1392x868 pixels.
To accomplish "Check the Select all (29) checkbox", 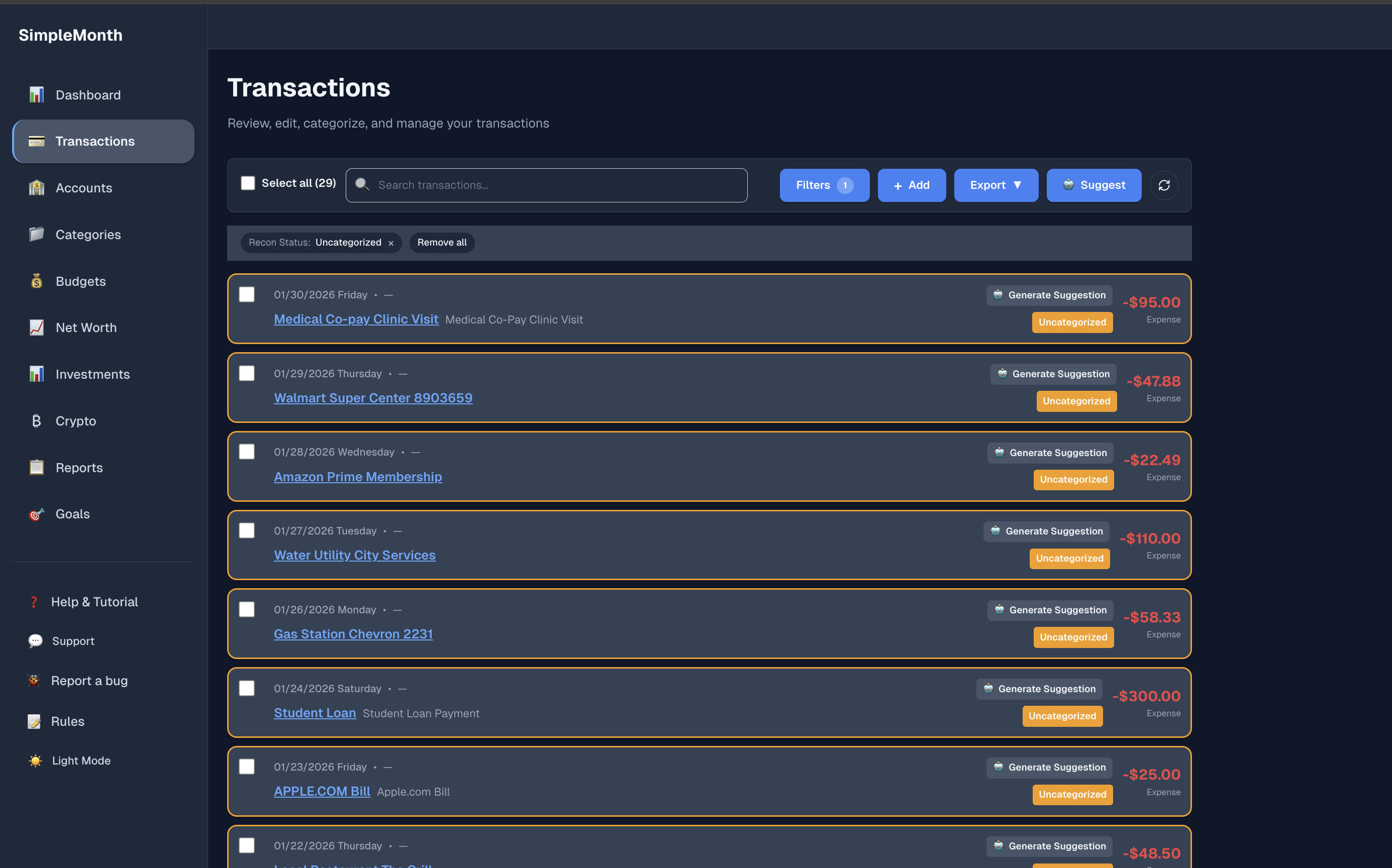I will click(x=248, y=183).
